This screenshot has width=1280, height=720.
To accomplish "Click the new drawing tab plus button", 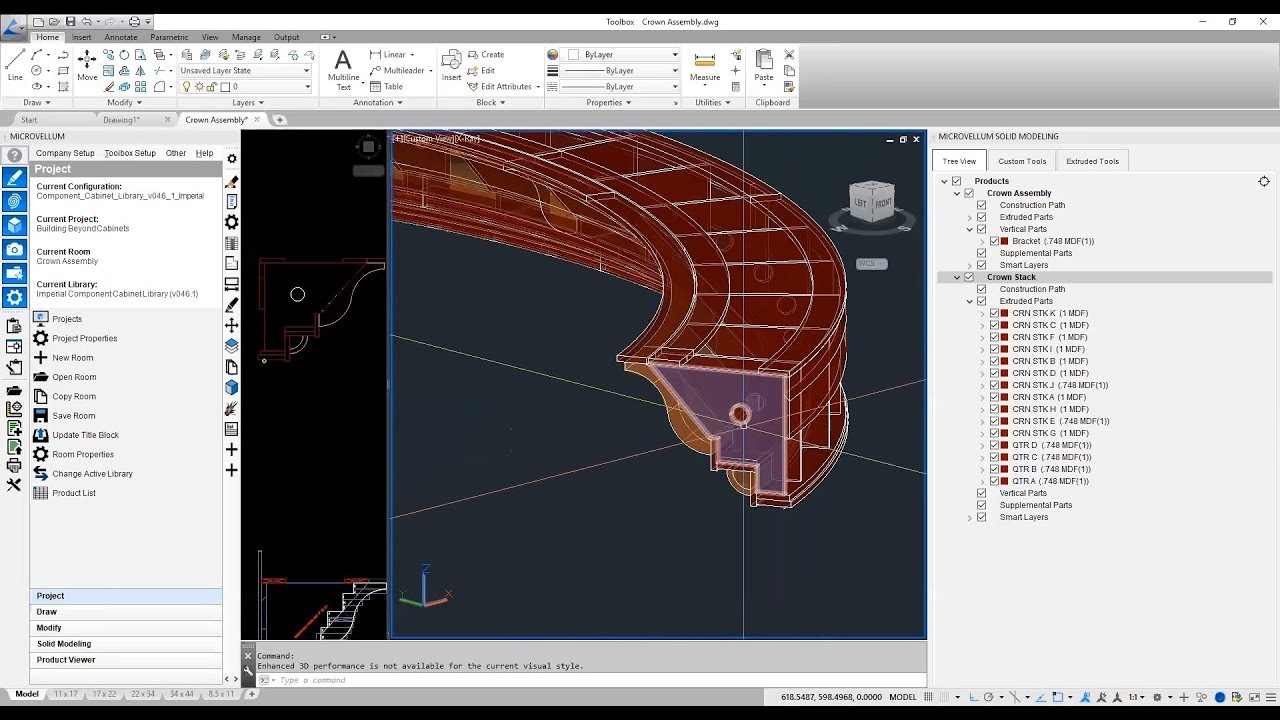I will [280, 120].
